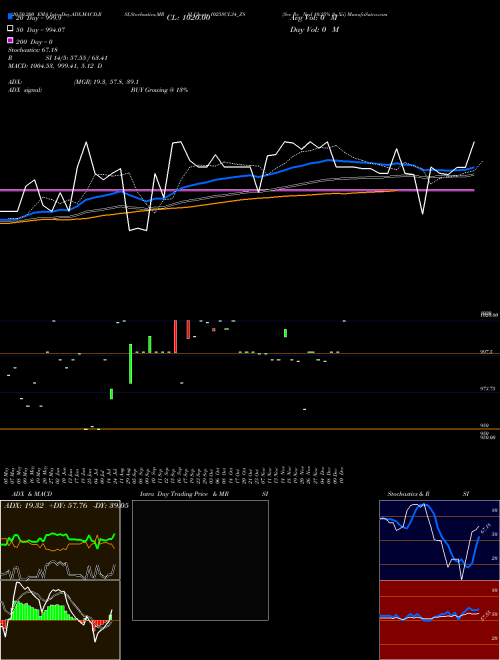This screenshot has height=660, width=500.
Task: Select the '50 Day = 994.07' label
Action: 41,30
